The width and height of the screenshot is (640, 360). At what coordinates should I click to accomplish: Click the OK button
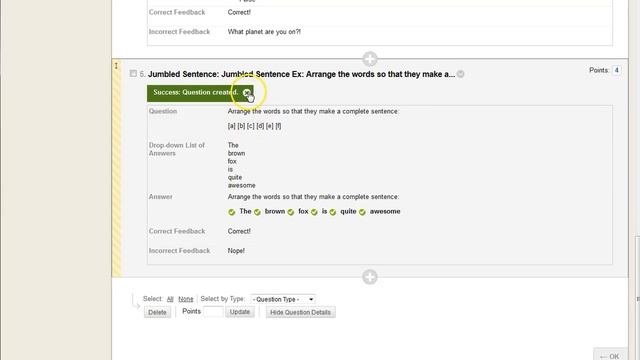click(610, 356)
